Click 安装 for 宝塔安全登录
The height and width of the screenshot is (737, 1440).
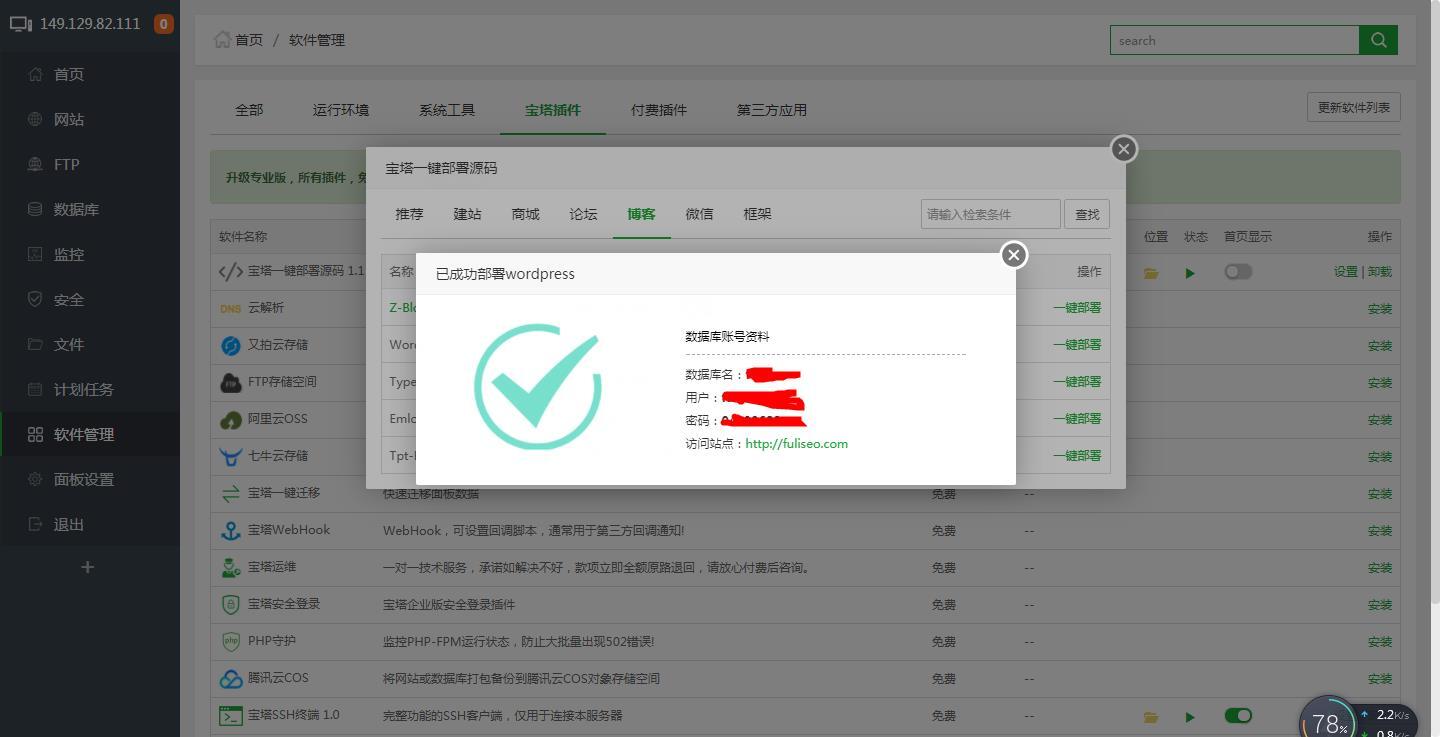pyautogui.click(x=1380, y=605)
